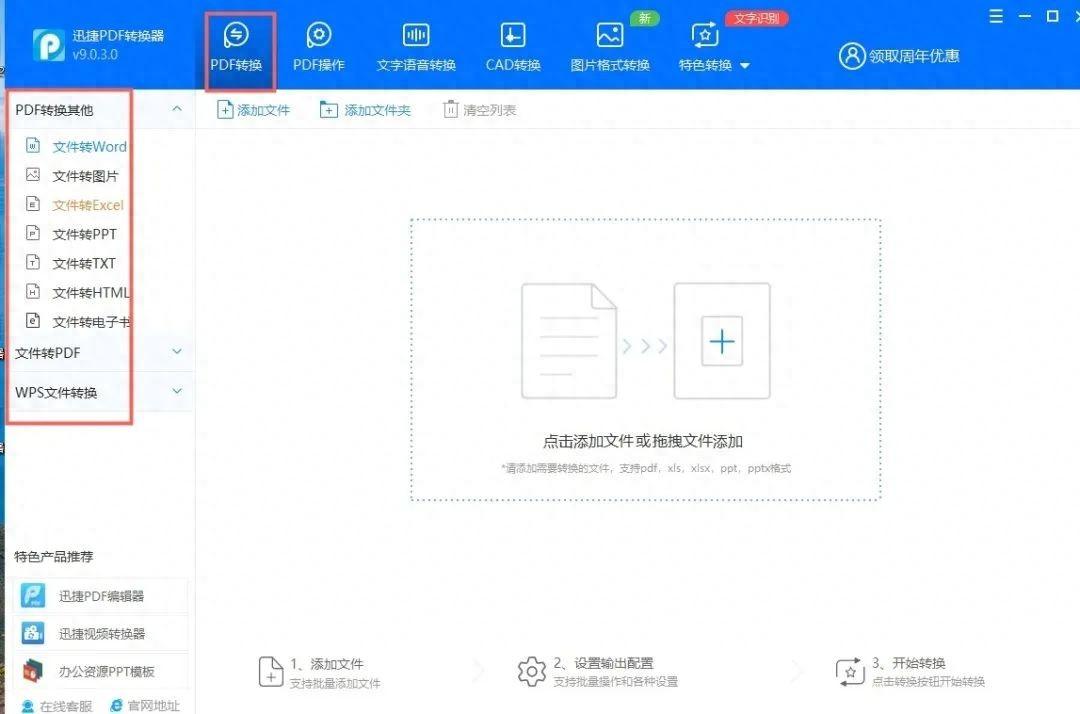The width and height of the screenshot is (1080, 714).
Task: Click the 领取周年优惠 promotion button
Action: [x=904, y=57]
